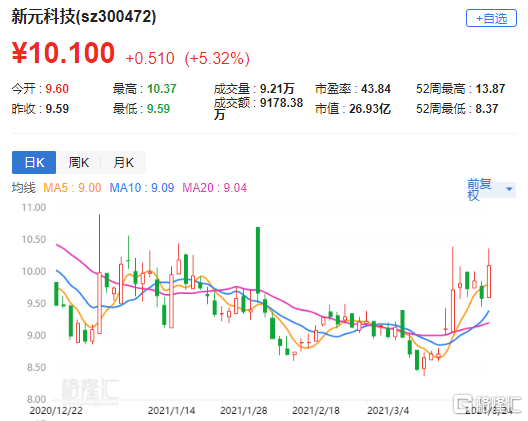Click the 52周最低 value 8.37
The height and width of the screenshot is (421, 528).
[487, 109]
